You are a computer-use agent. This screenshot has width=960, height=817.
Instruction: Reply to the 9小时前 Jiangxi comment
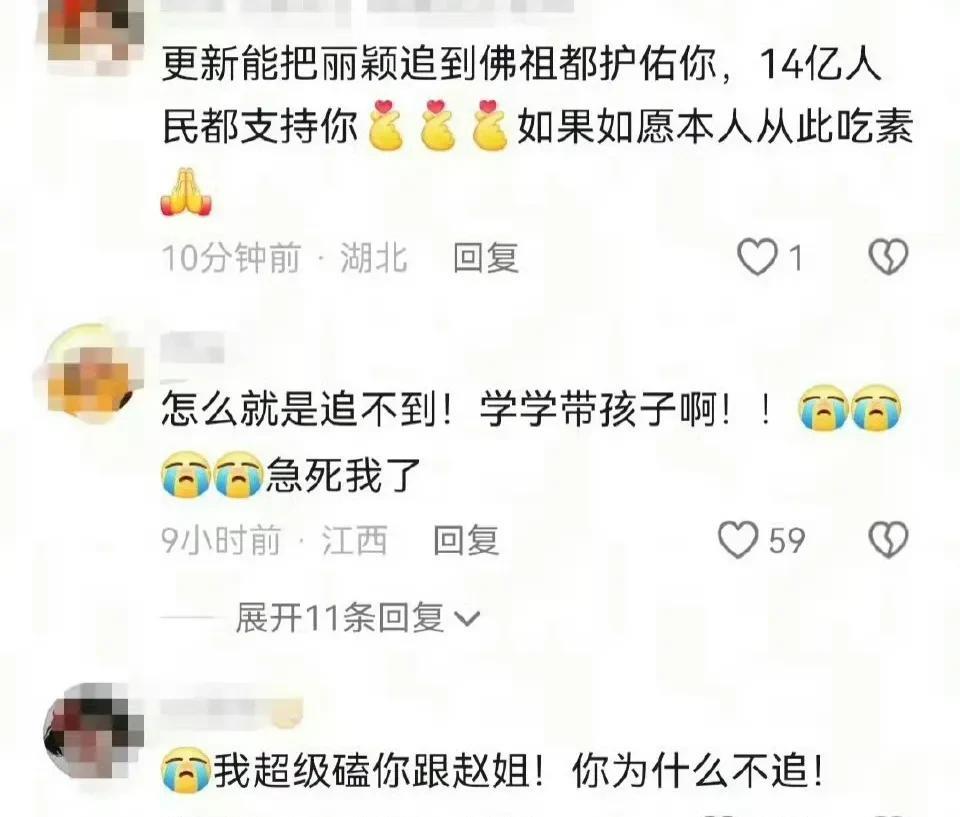(466, 540)
